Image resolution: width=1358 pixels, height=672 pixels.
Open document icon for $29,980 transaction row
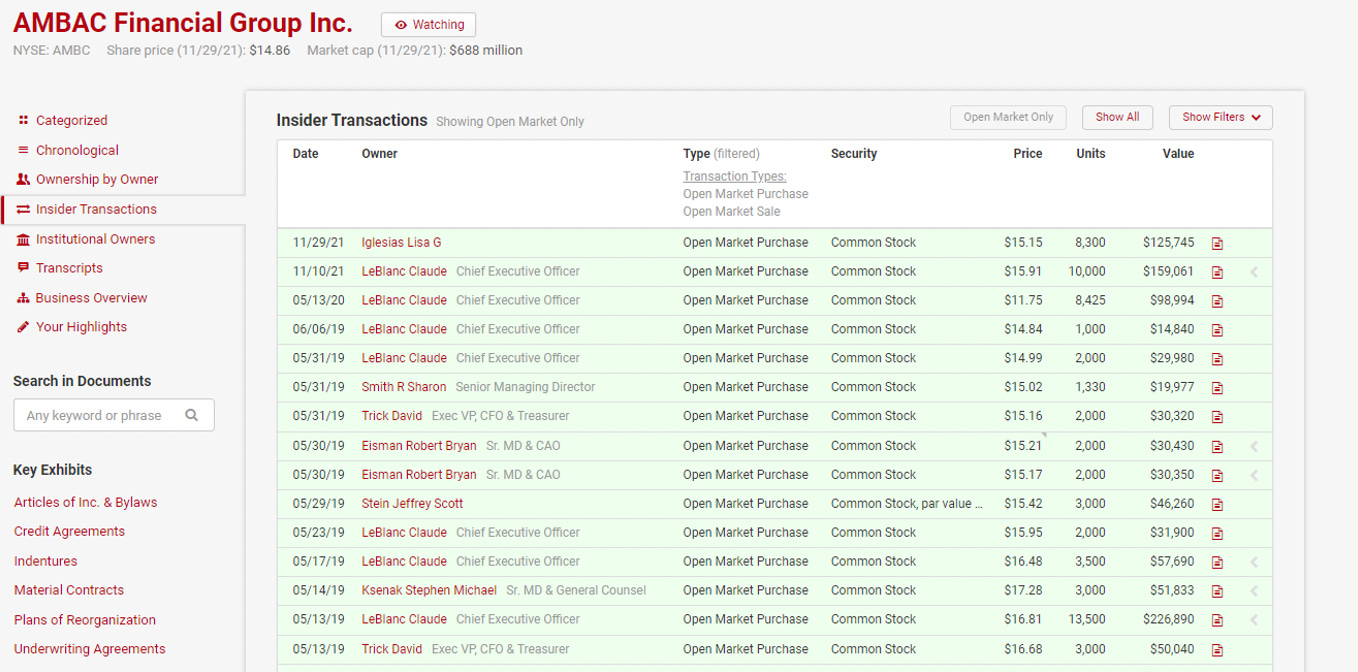(1217, 359)
